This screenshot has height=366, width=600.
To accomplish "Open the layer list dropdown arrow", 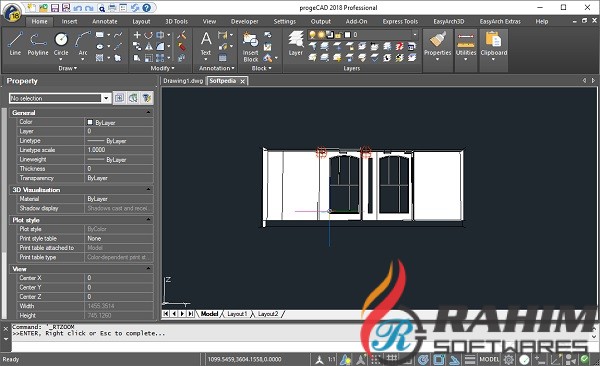I will 415,35.
